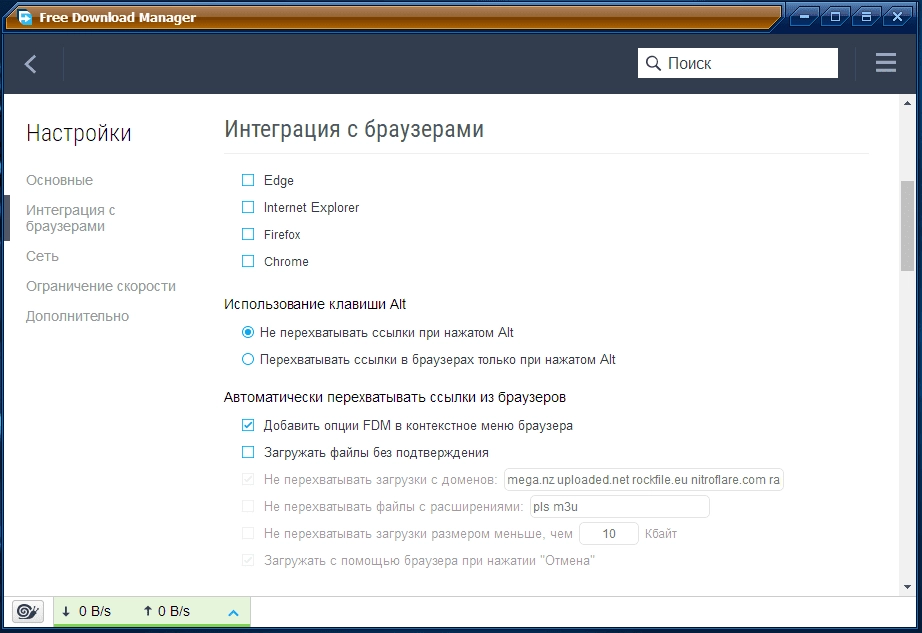Click into the Поиск search field

(737, 63)
